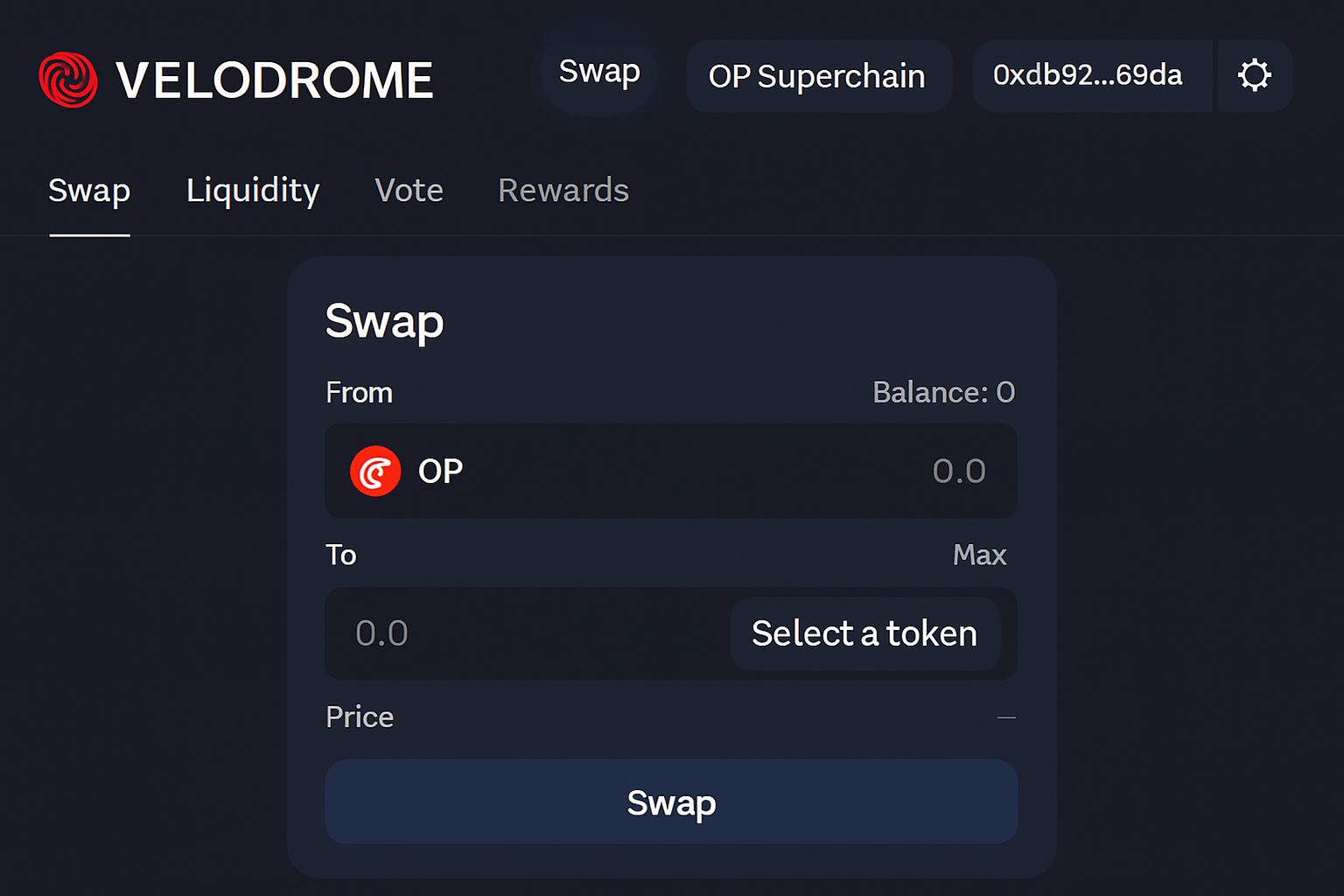Click the Price row dash value

pos(1006,717)
